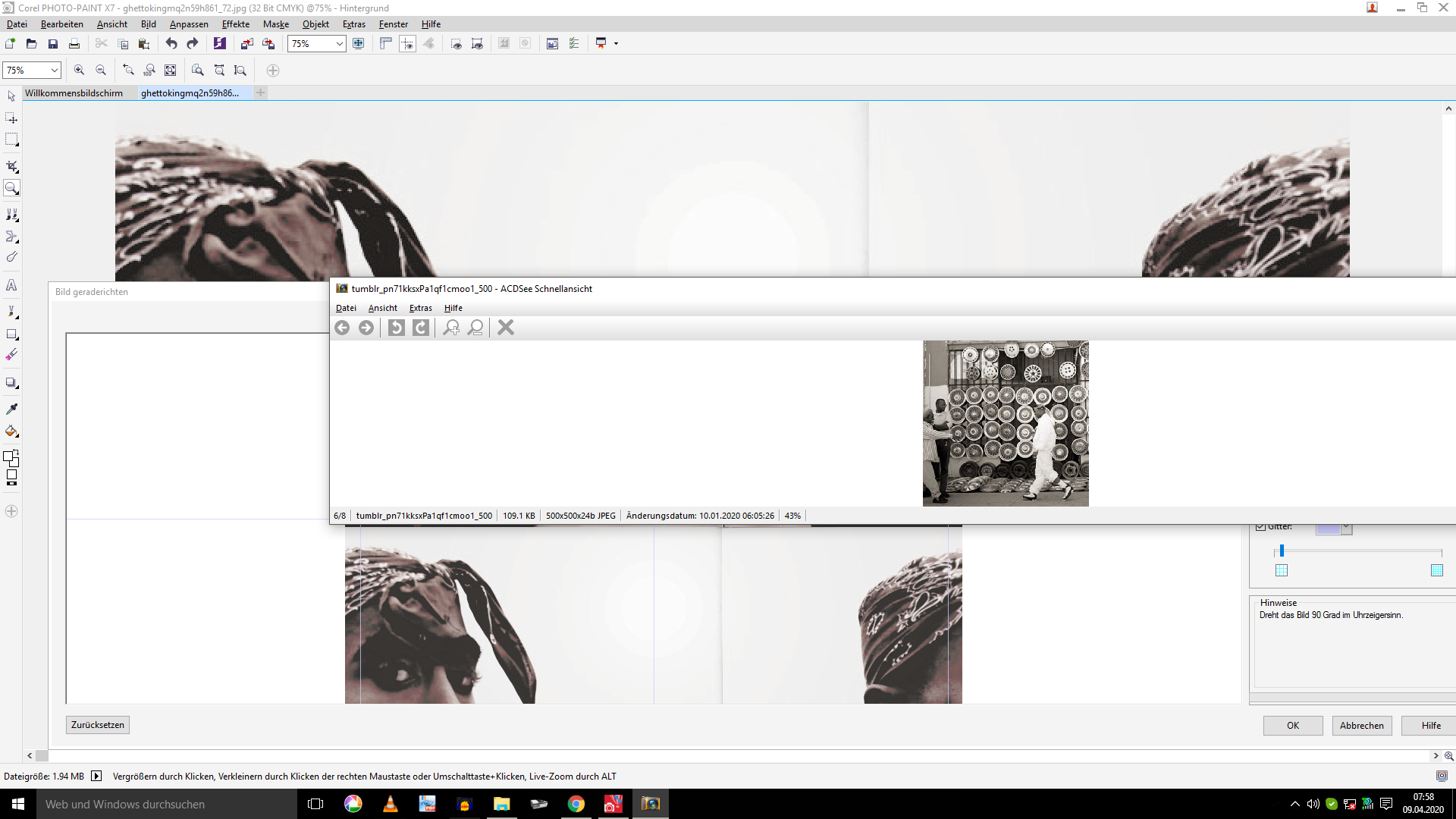The height and width of the screenshot is (819, 1456).
Task: Open Google Chrome from the taskbar
Action: [x=576, y=804]
